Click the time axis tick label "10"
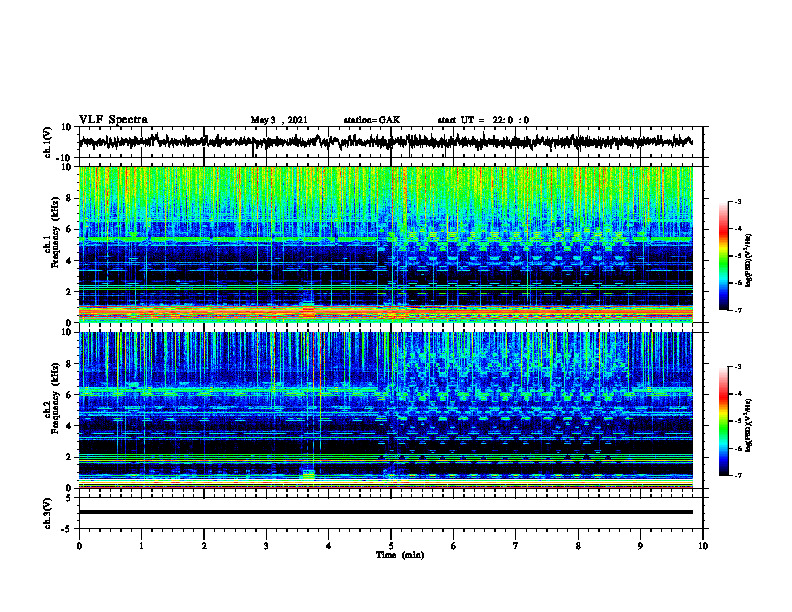Viewport: 792px width, 612px height. 703,546
